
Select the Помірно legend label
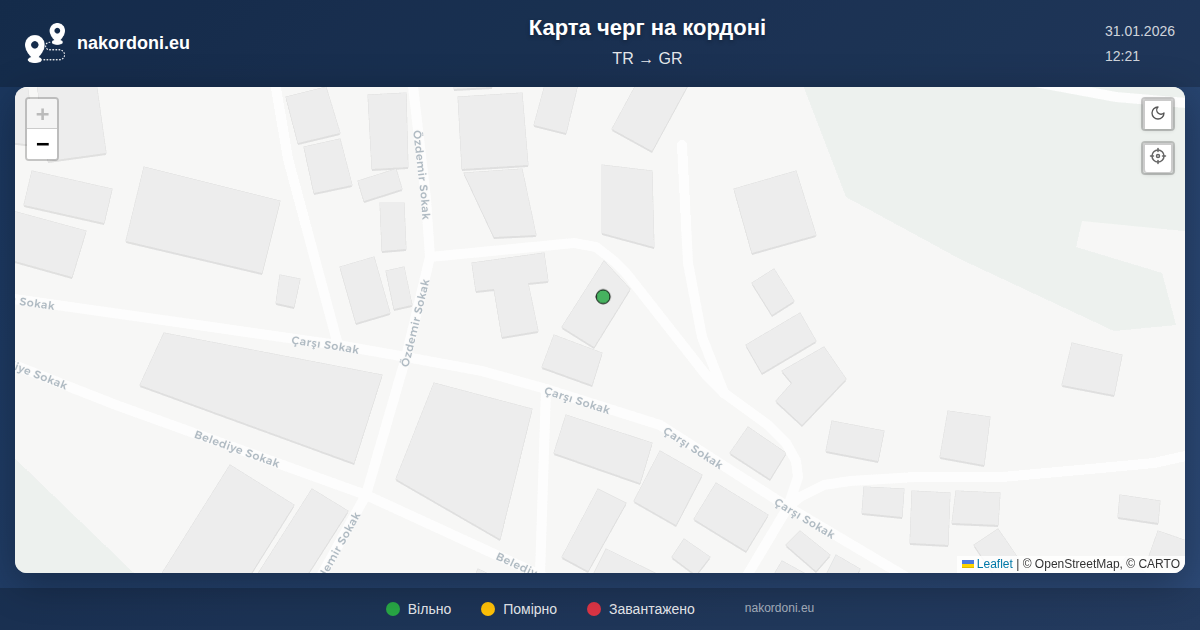[530, 609]
